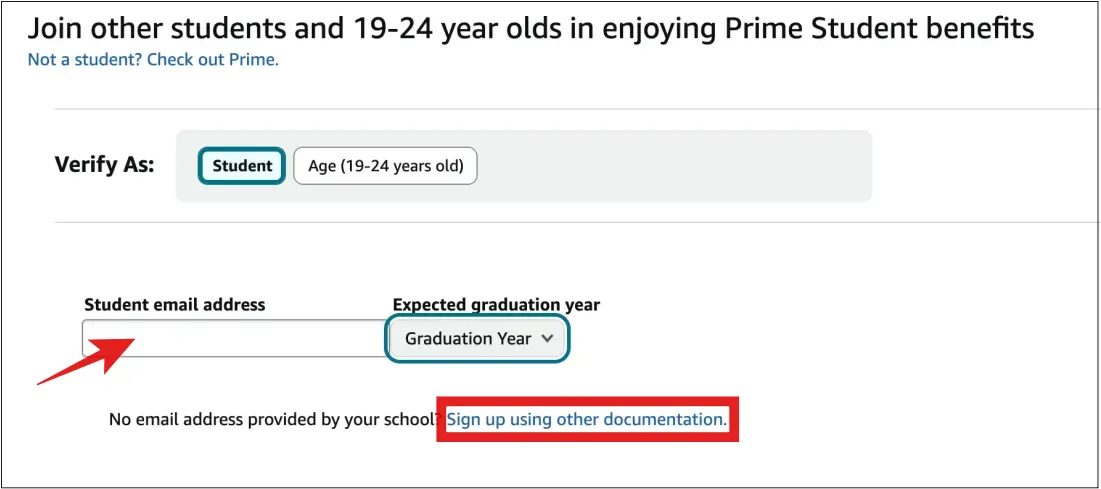Click 'No email address provided by your school?' text

pos(274,419)
